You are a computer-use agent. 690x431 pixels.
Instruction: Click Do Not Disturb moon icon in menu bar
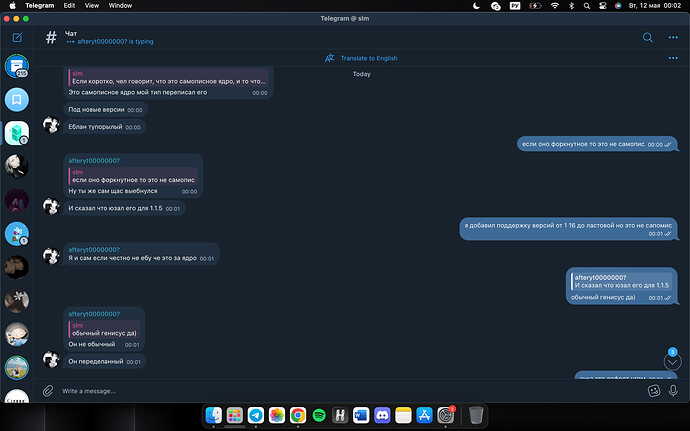(476, 6)
